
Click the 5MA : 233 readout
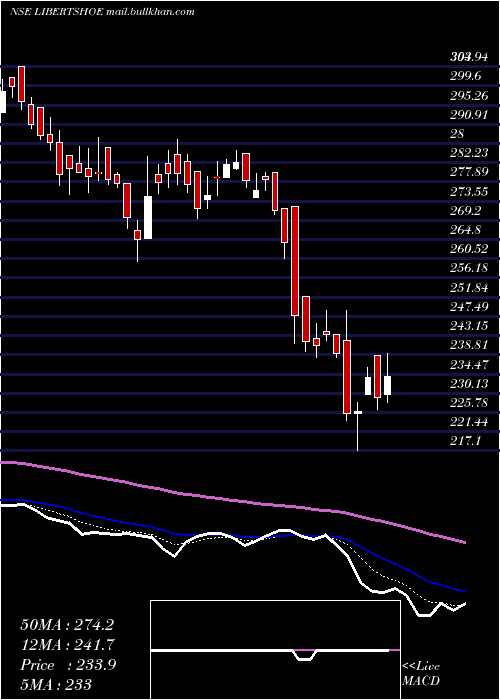tap(56, 684)
